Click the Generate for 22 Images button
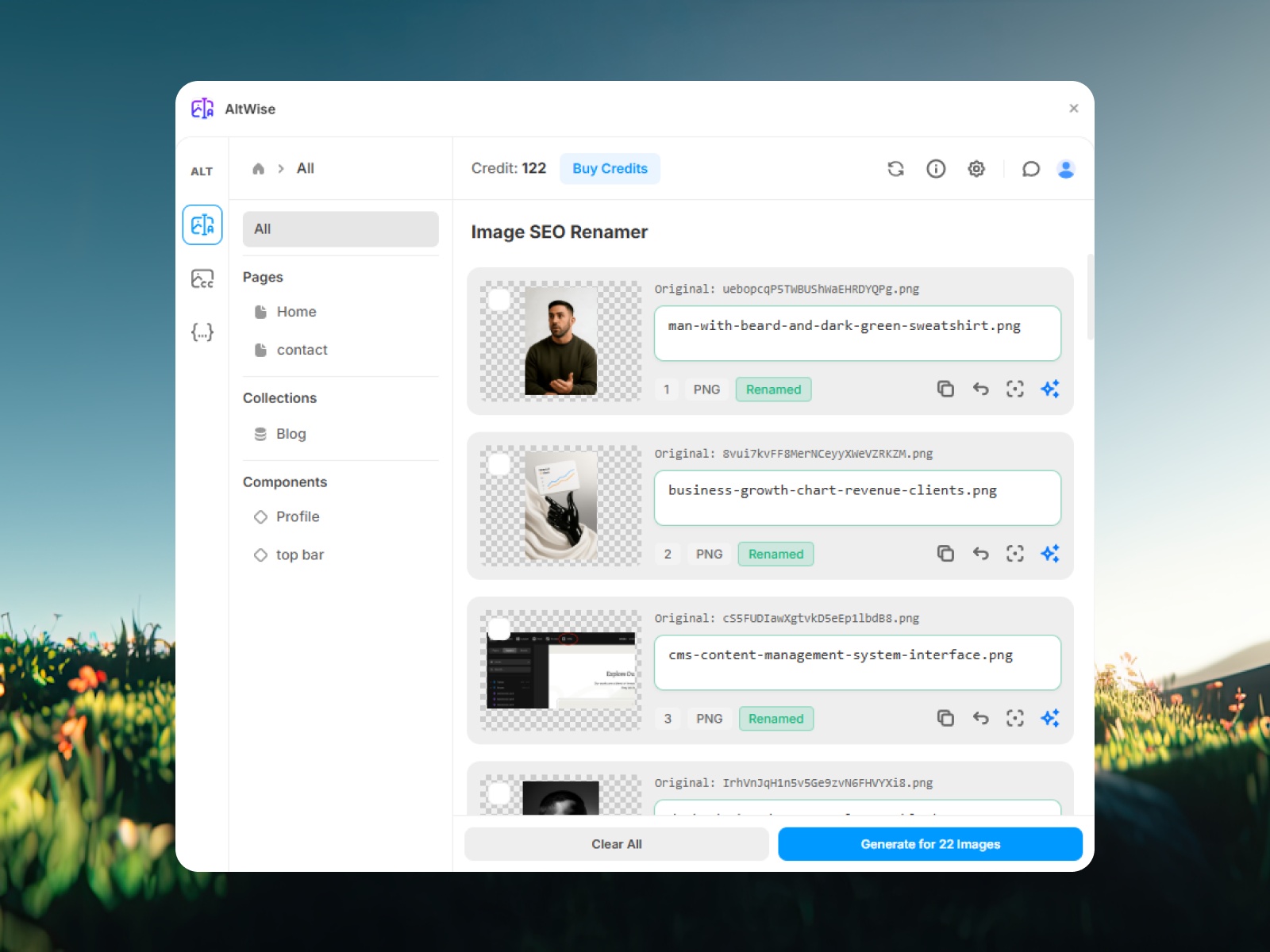Image resolution: width=1270 pixels, height=952 pixels. point(929,843)
